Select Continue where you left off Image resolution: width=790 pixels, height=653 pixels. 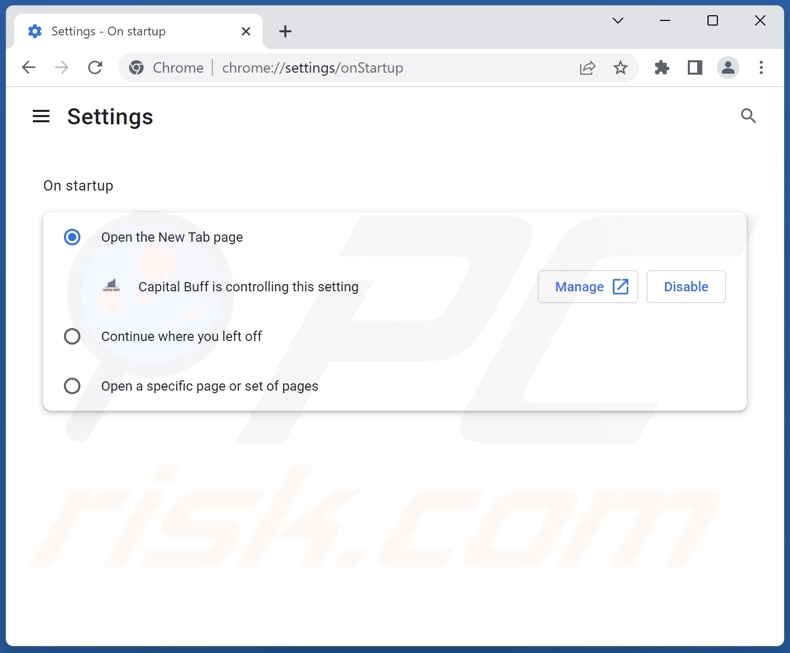point(72,337)
